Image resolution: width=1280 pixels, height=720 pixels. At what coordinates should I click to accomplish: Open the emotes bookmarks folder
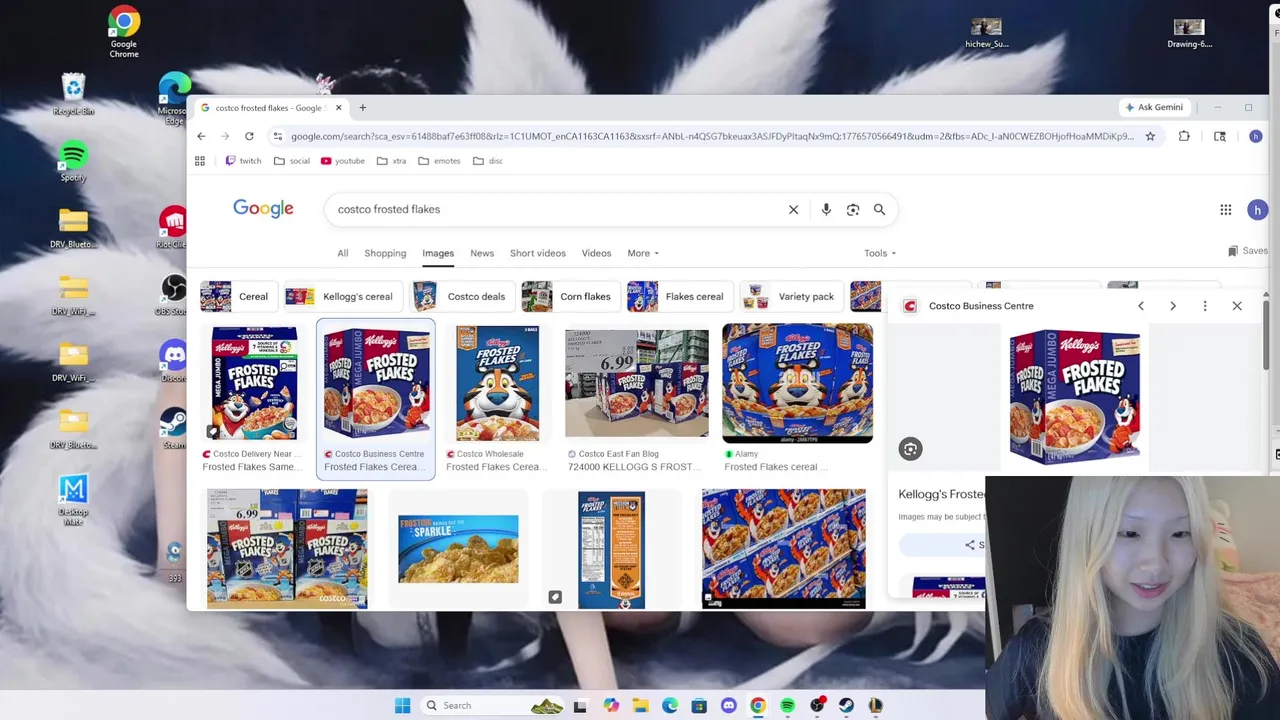coord(439,161)
